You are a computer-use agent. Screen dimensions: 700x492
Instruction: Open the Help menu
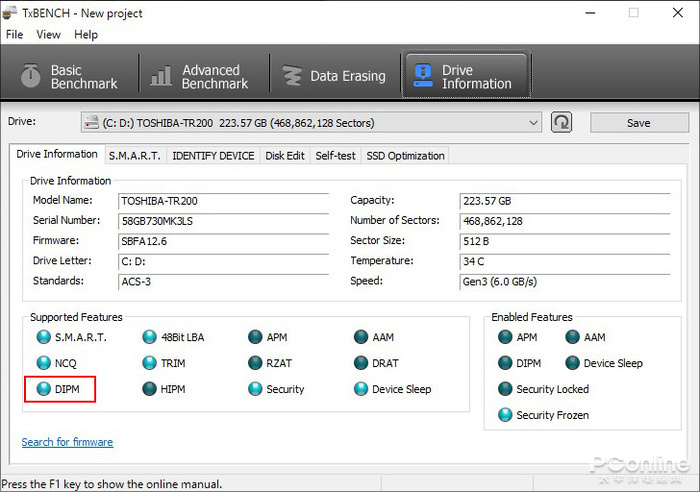pyautogui.click(x=86, y=34)
